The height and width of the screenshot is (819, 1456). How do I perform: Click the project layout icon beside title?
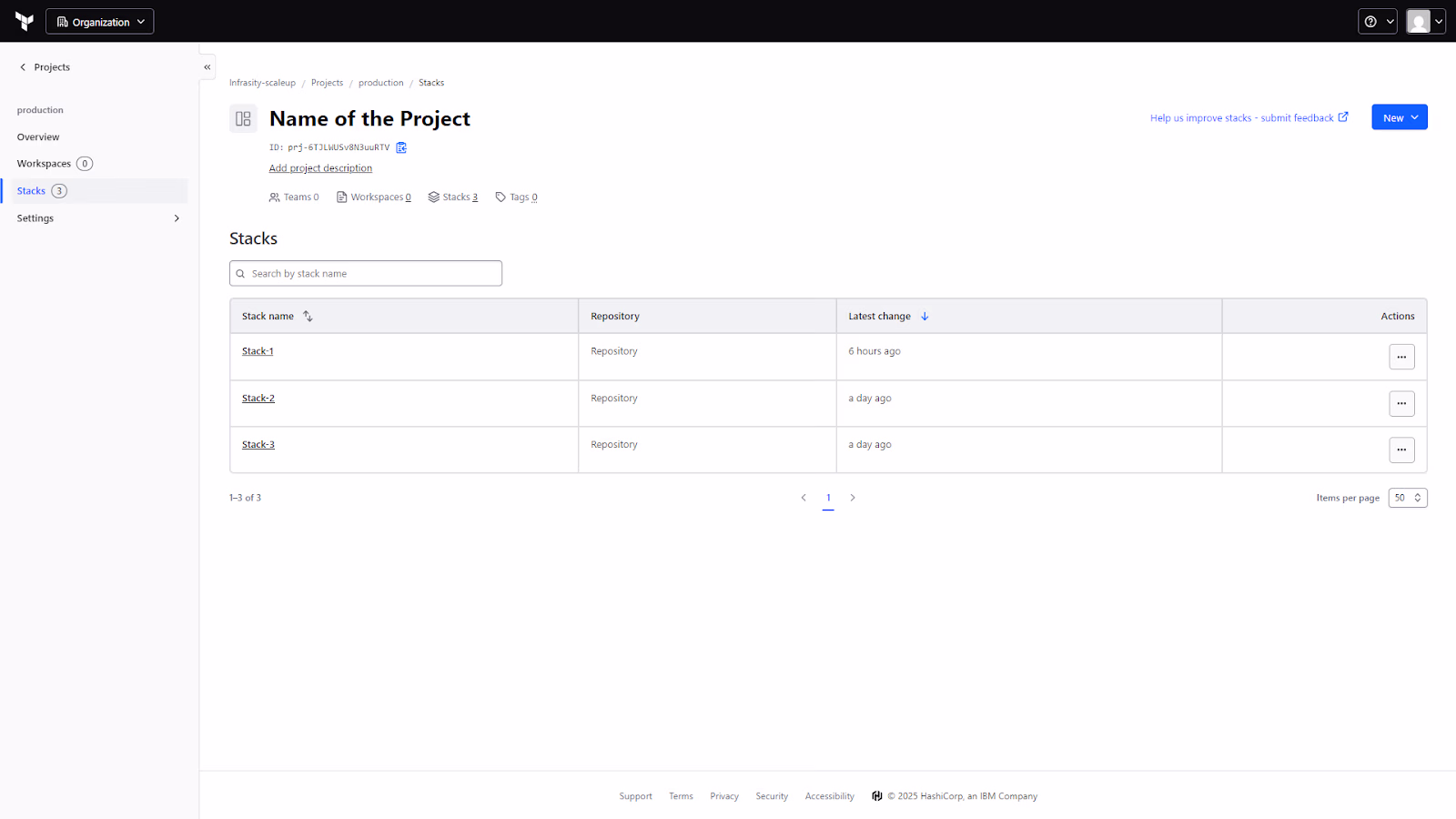coord(243,118)
